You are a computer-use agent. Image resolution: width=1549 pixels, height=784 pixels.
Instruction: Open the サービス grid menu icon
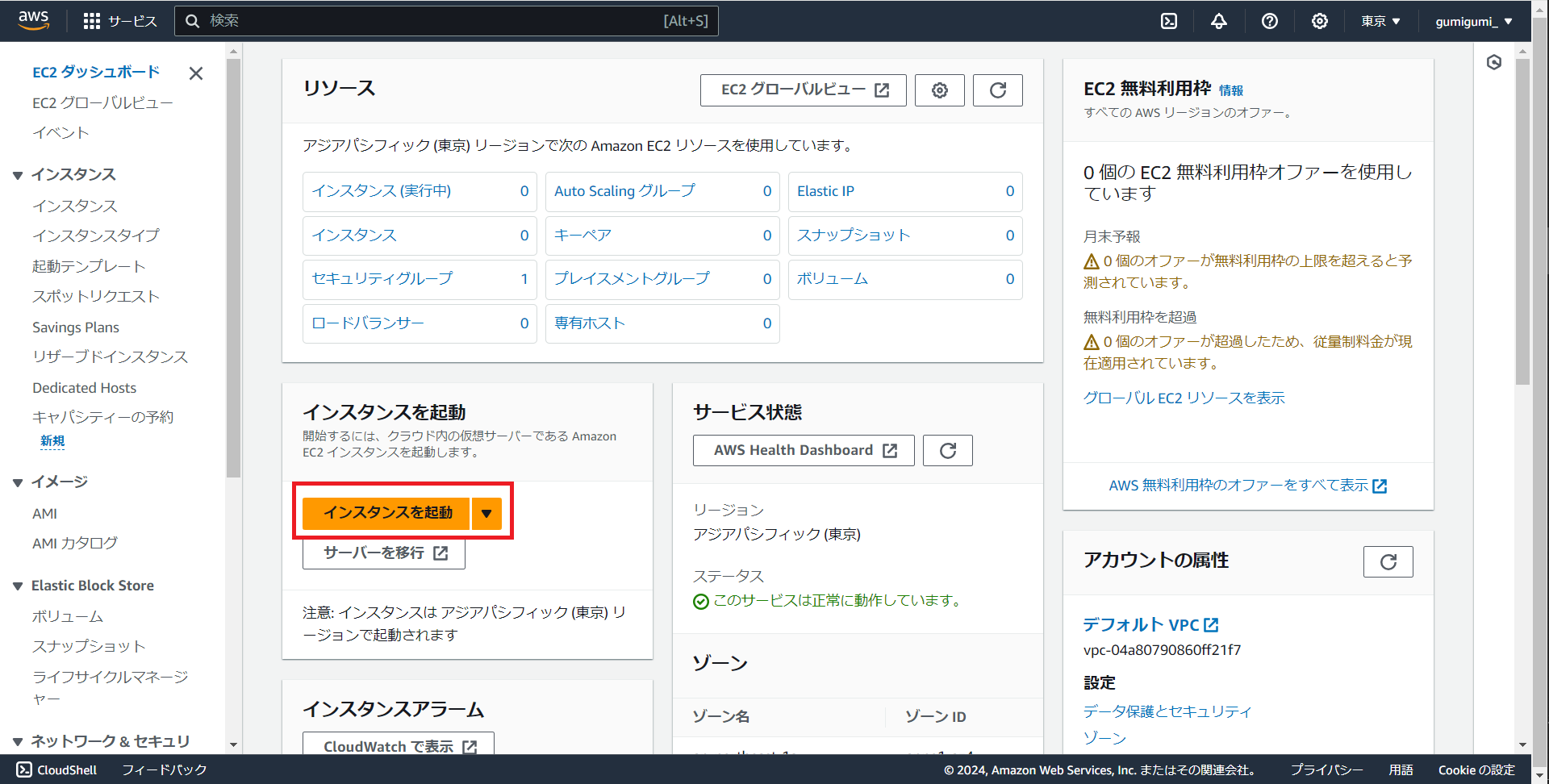pos(92,21)
